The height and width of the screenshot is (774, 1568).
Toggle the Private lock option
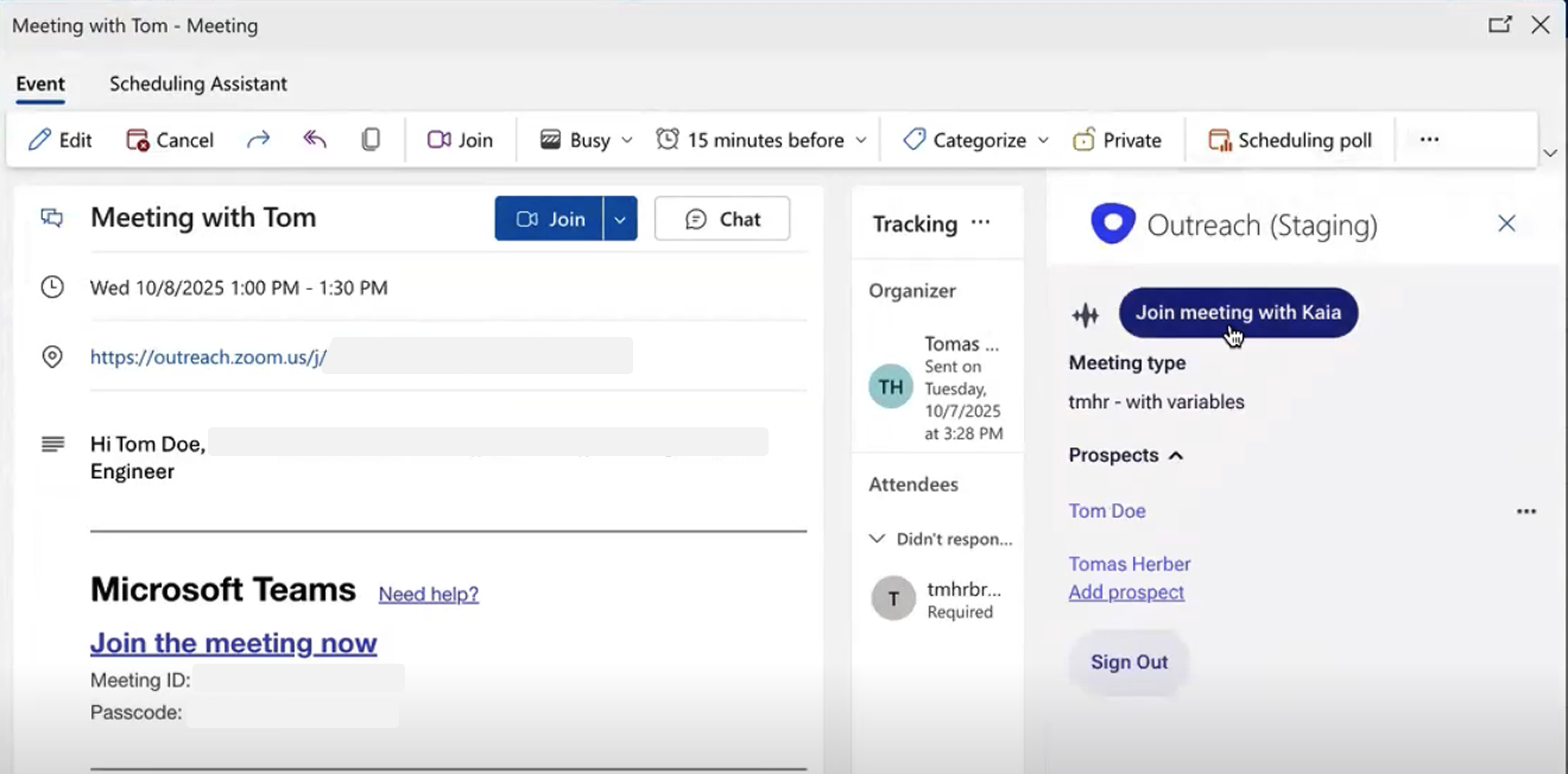click(1117, 140)
